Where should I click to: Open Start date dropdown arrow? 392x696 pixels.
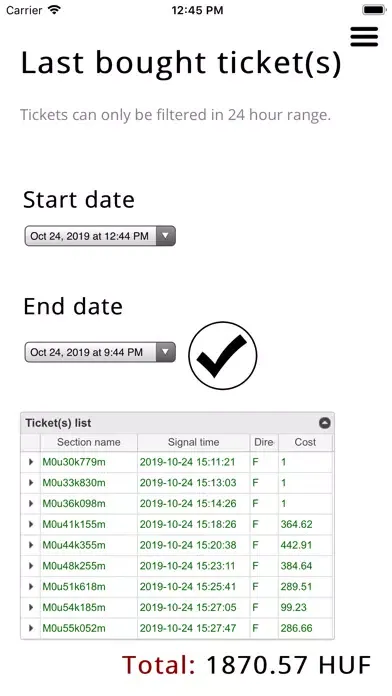165,236
